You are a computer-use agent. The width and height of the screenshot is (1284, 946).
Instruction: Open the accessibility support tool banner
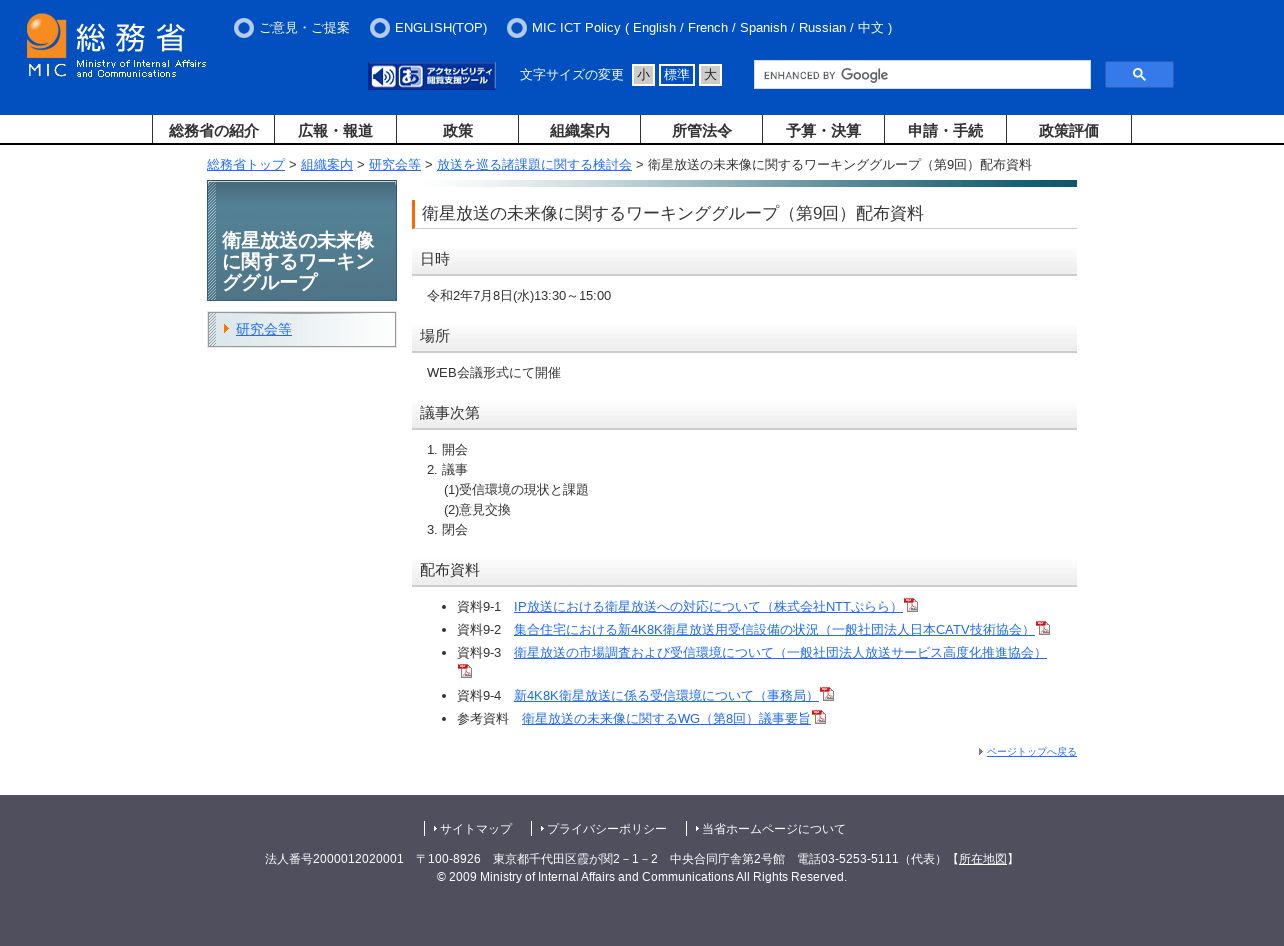[x=432, y=76]
